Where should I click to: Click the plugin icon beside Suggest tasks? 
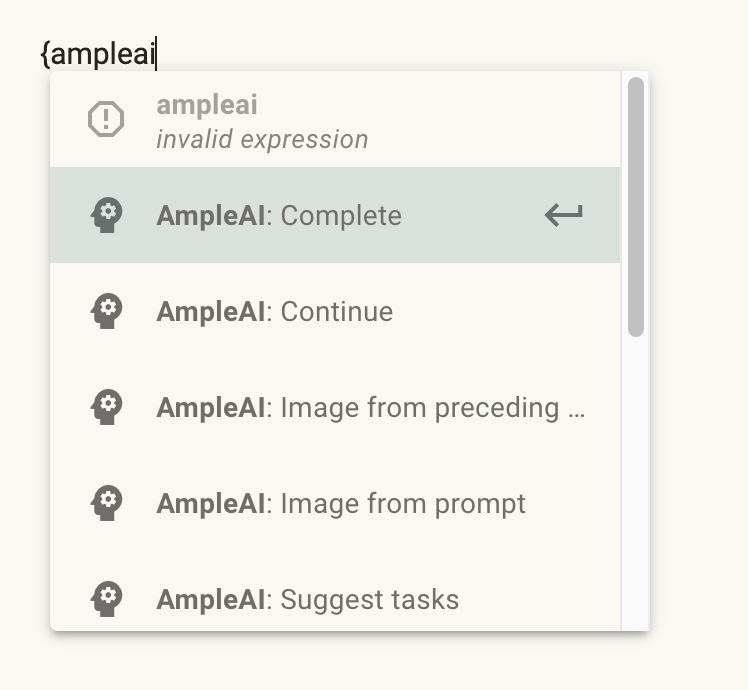[107, 599]
